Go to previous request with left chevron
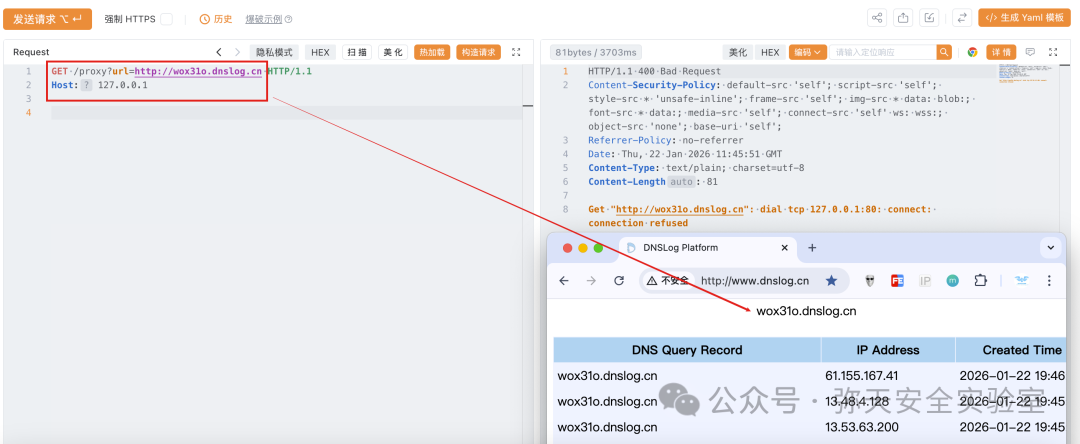This screenshot has width=1080, height=444. click(218, 52)
